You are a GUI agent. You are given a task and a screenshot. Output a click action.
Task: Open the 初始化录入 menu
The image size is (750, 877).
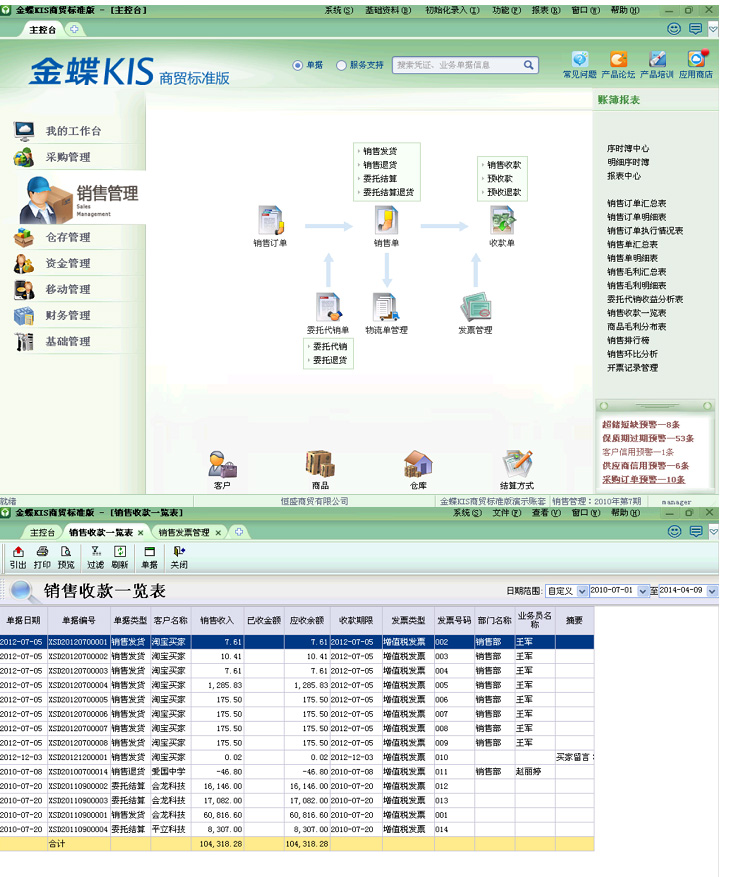(452, 10)
